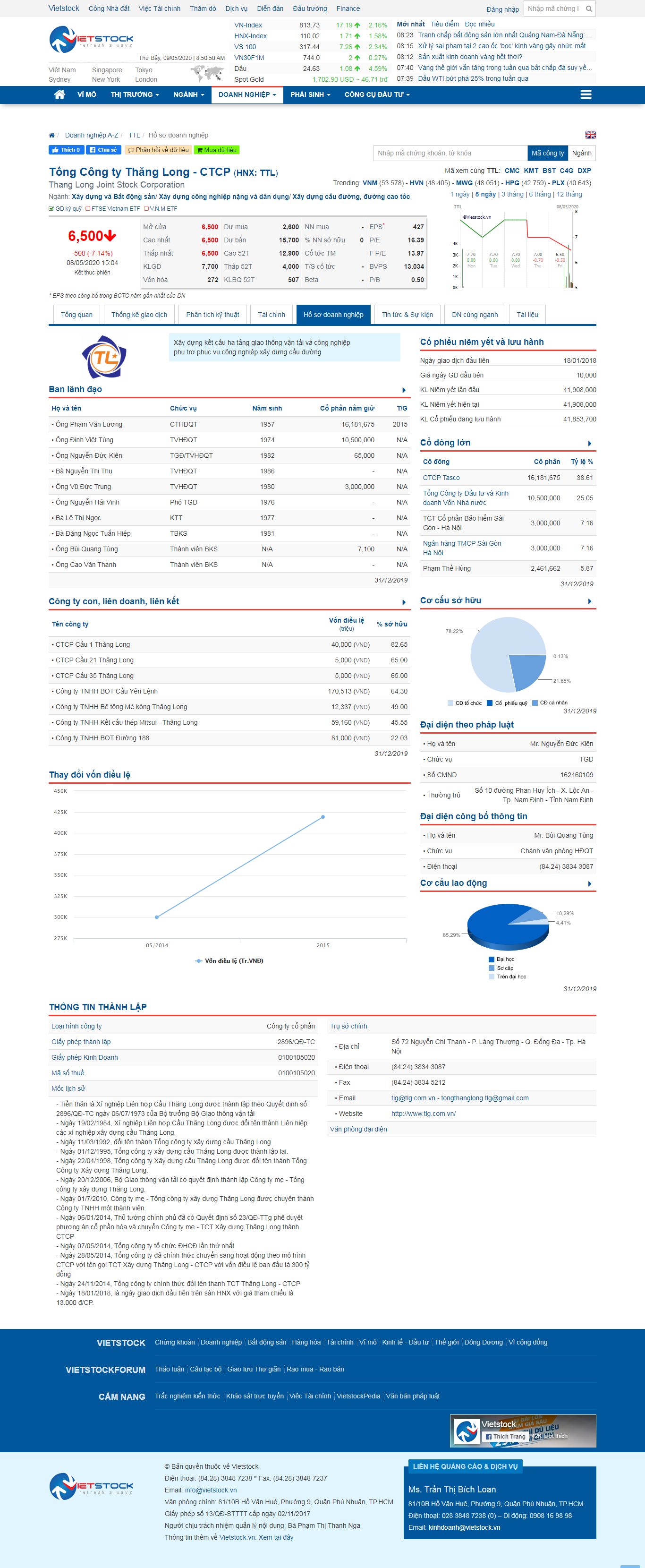Click VietstockPedia footer link
Viewport: 645px width, 1568px height.
(x=358, y=1397)
